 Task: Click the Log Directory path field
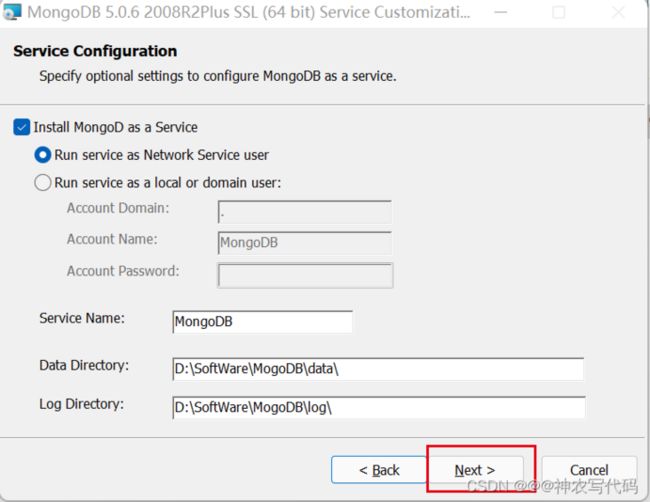click(x=379, y=407)
